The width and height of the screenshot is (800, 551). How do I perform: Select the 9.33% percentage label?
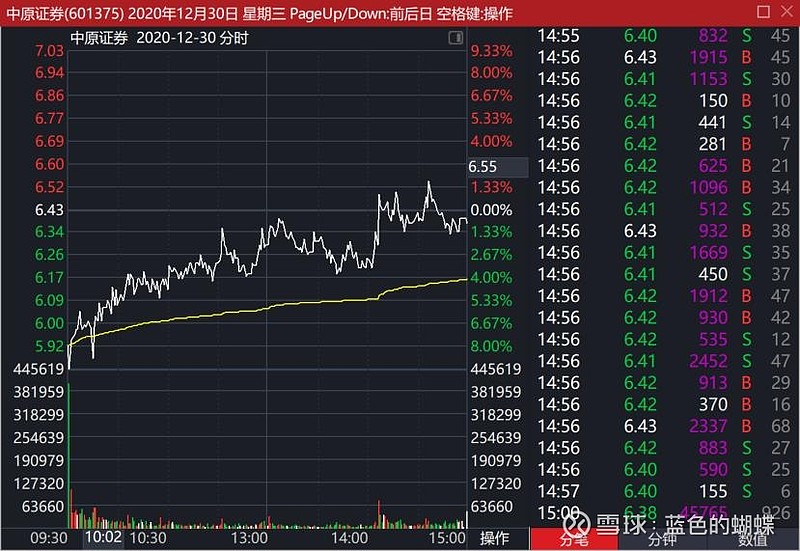pos(491,51)
